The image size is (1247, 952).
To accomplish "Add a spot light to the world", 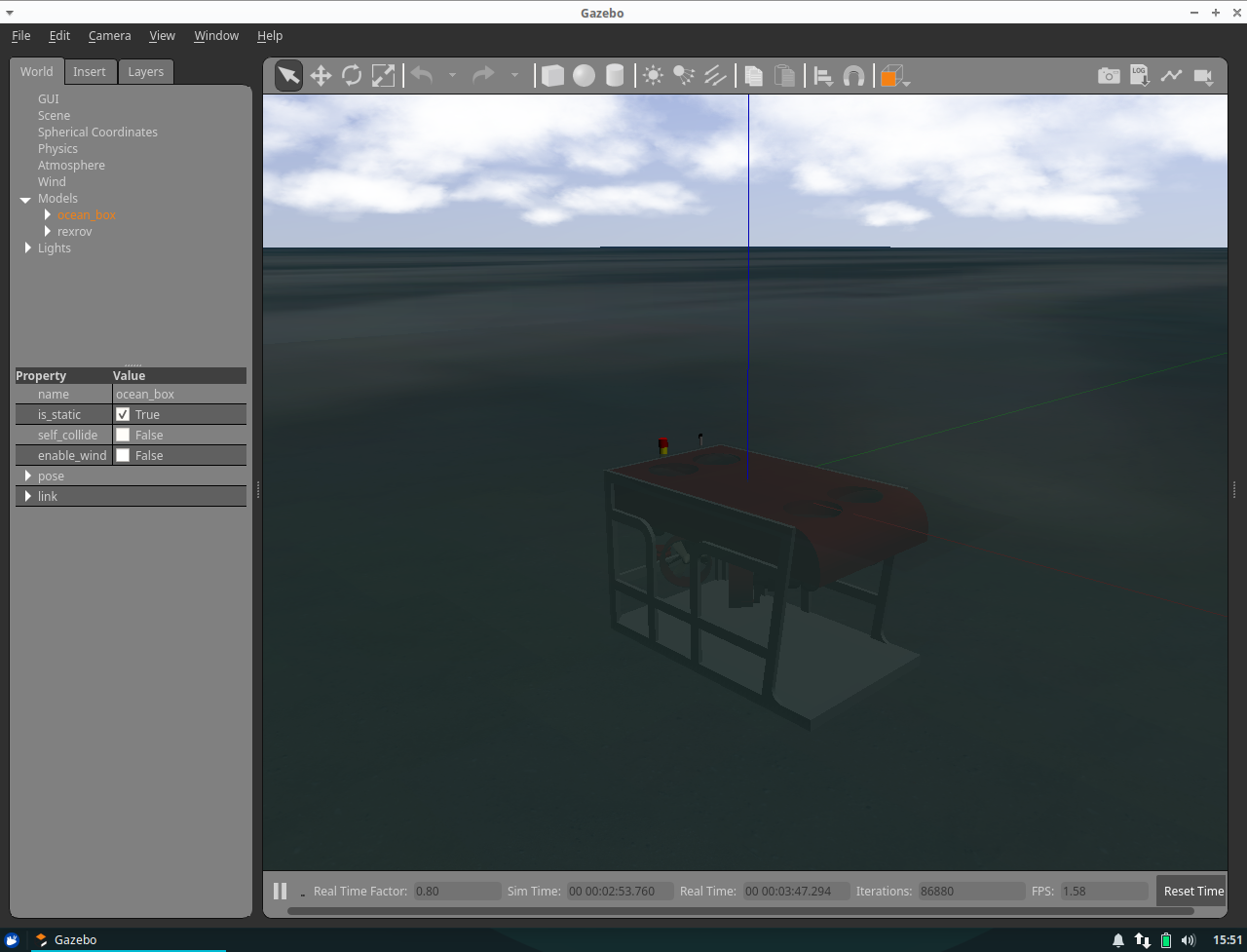I will (684, 75).
